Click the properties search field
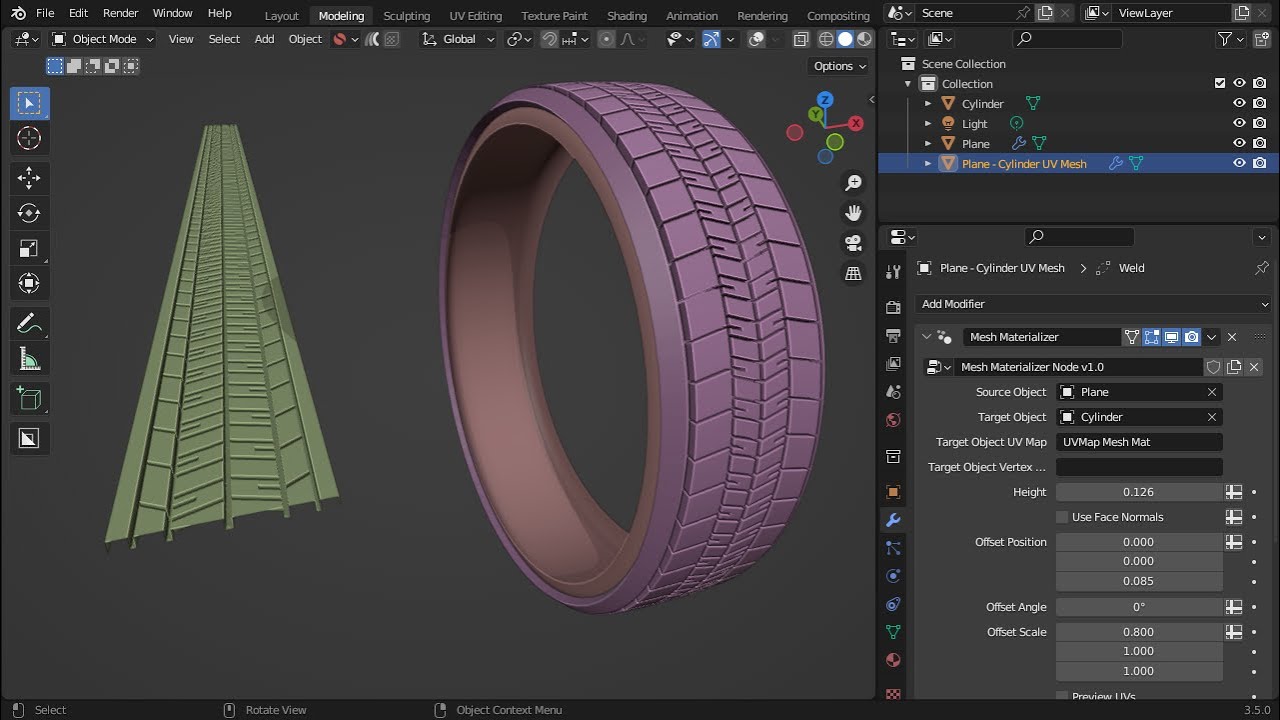Image resolution: width=1280 pixels, height=720 pixels. coord(1080,236)
